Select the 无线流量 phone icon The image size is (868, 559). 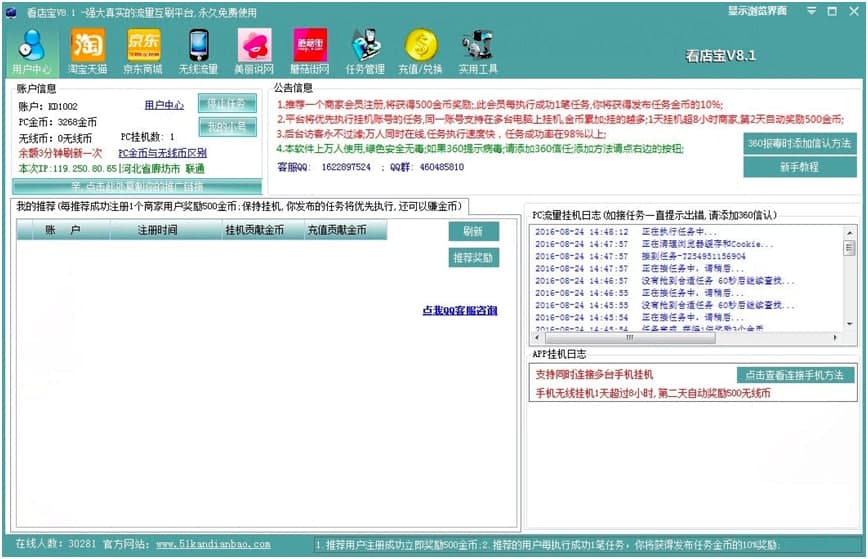(198, 51)
